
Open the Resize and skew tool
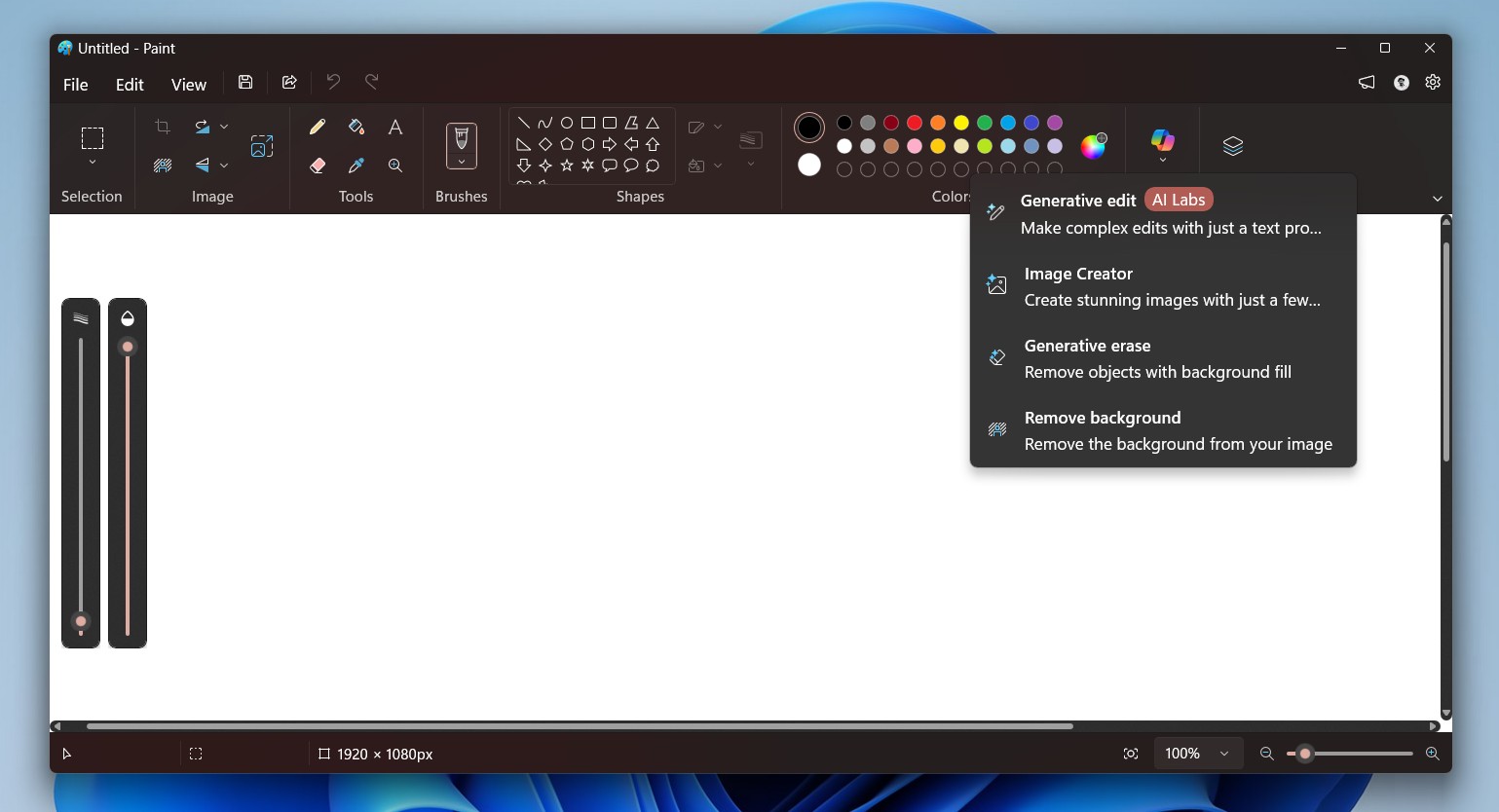pos(261,145)
